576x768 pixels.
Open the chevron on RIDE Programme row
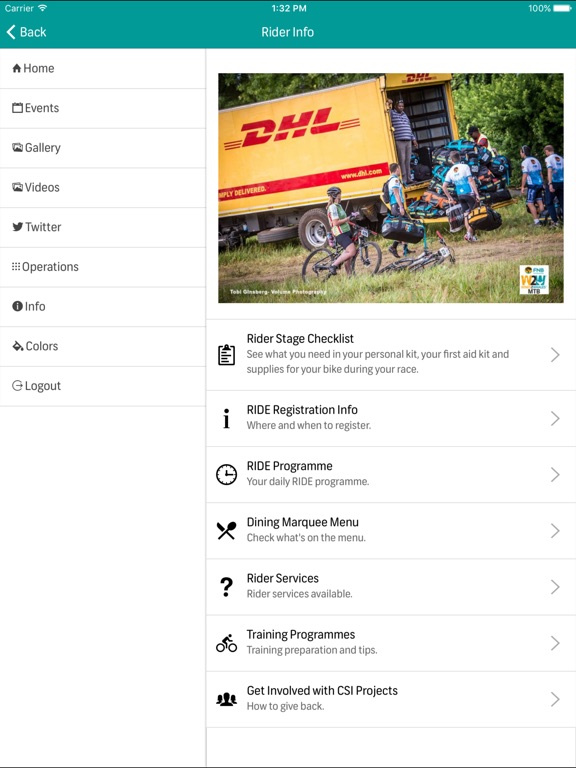coord(555,475)
